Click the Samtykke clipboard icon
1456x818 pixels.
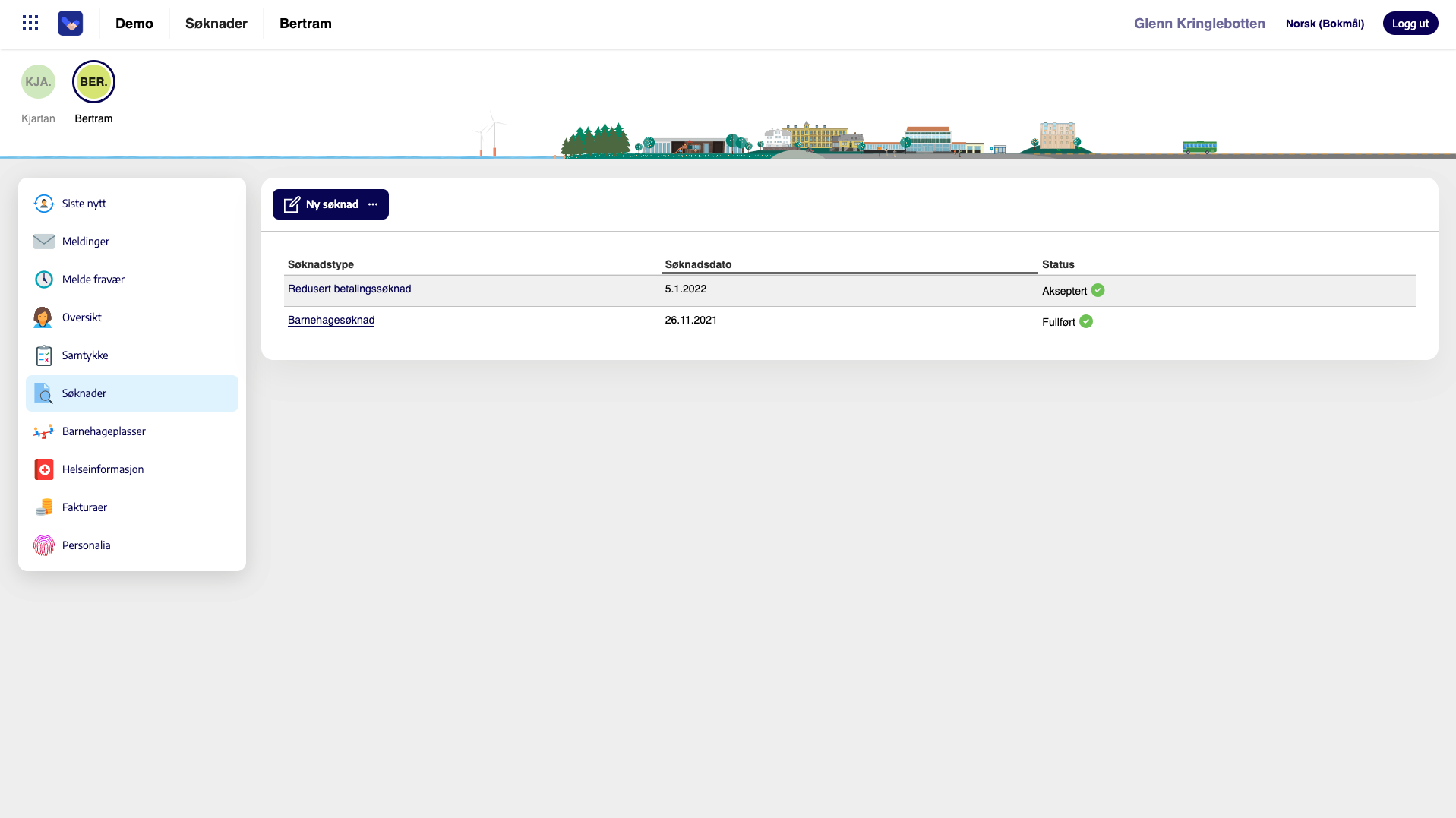[44, 355]
